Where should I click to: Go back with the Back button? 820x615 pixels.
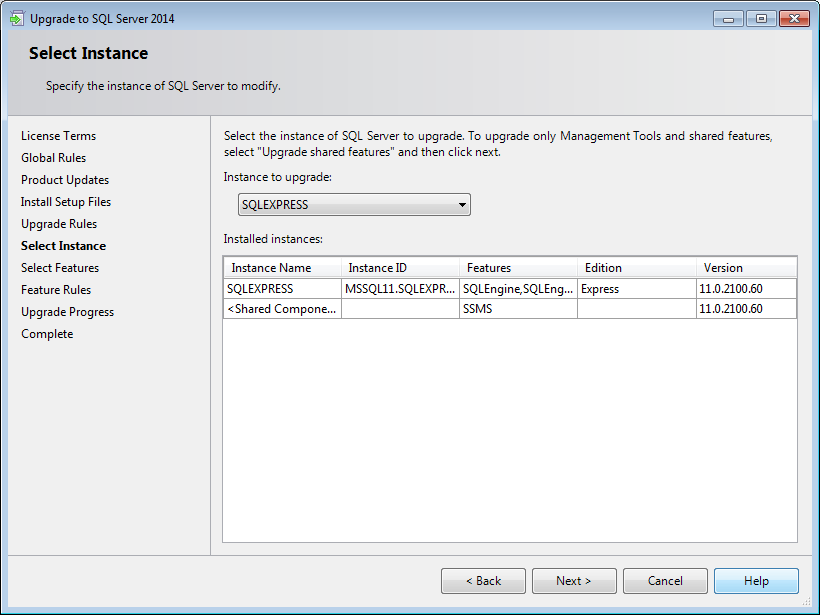483,580
